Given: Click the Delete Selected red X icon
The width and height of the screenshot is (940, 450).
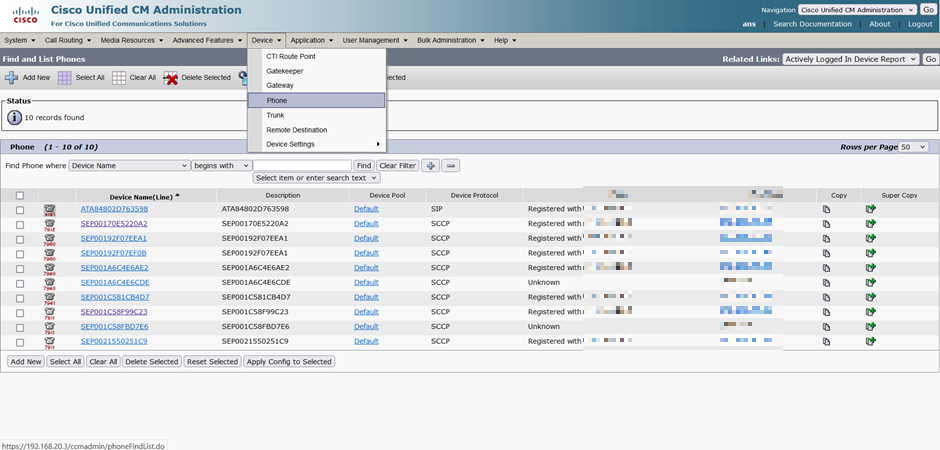Looking at the screenshot, I should [171, 78].
